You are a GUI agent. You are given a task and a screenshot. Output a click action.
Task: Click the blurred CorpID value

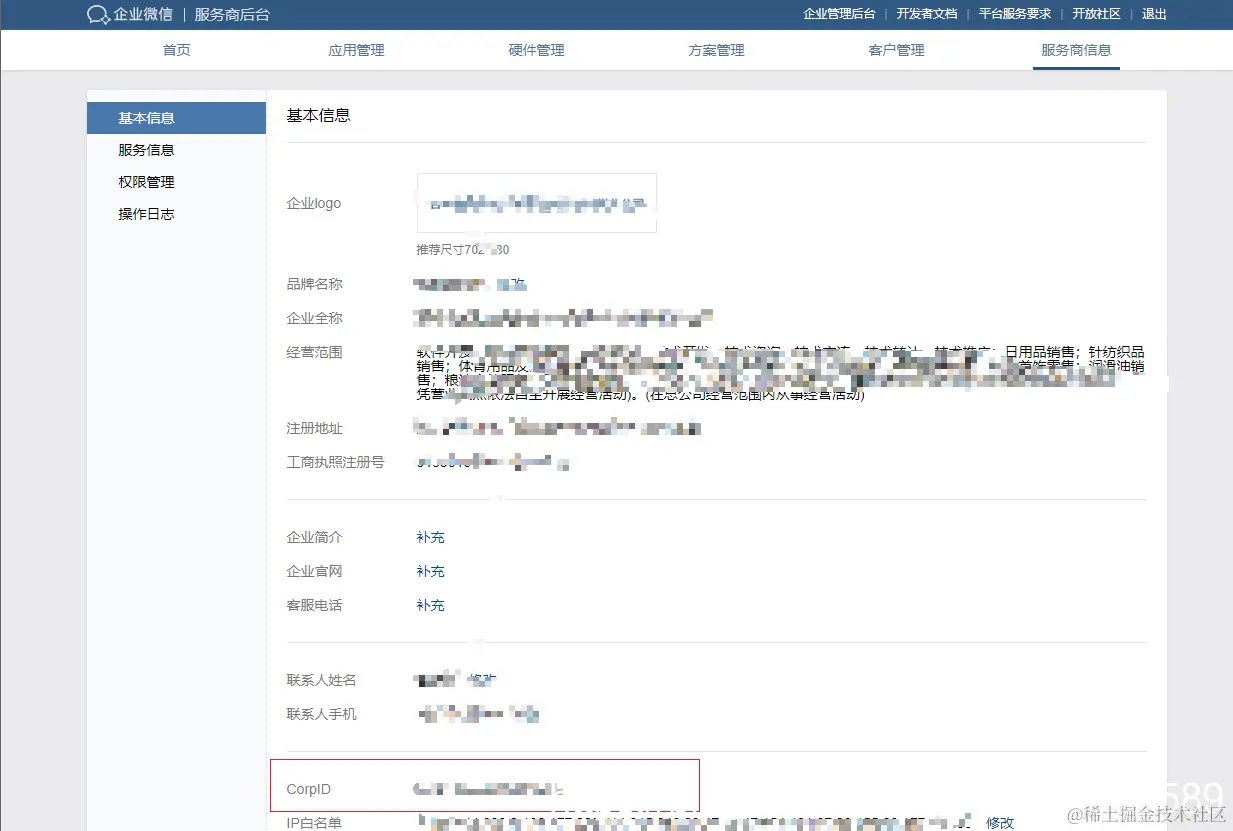[x=489, y=790]
